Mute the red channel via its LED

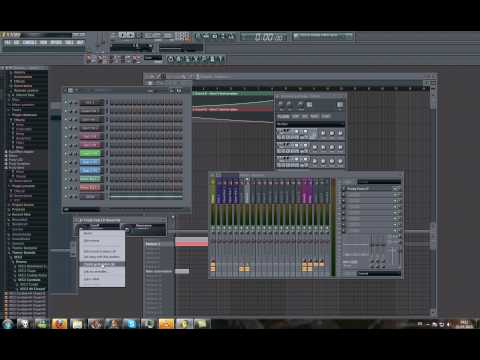(66, 188)
